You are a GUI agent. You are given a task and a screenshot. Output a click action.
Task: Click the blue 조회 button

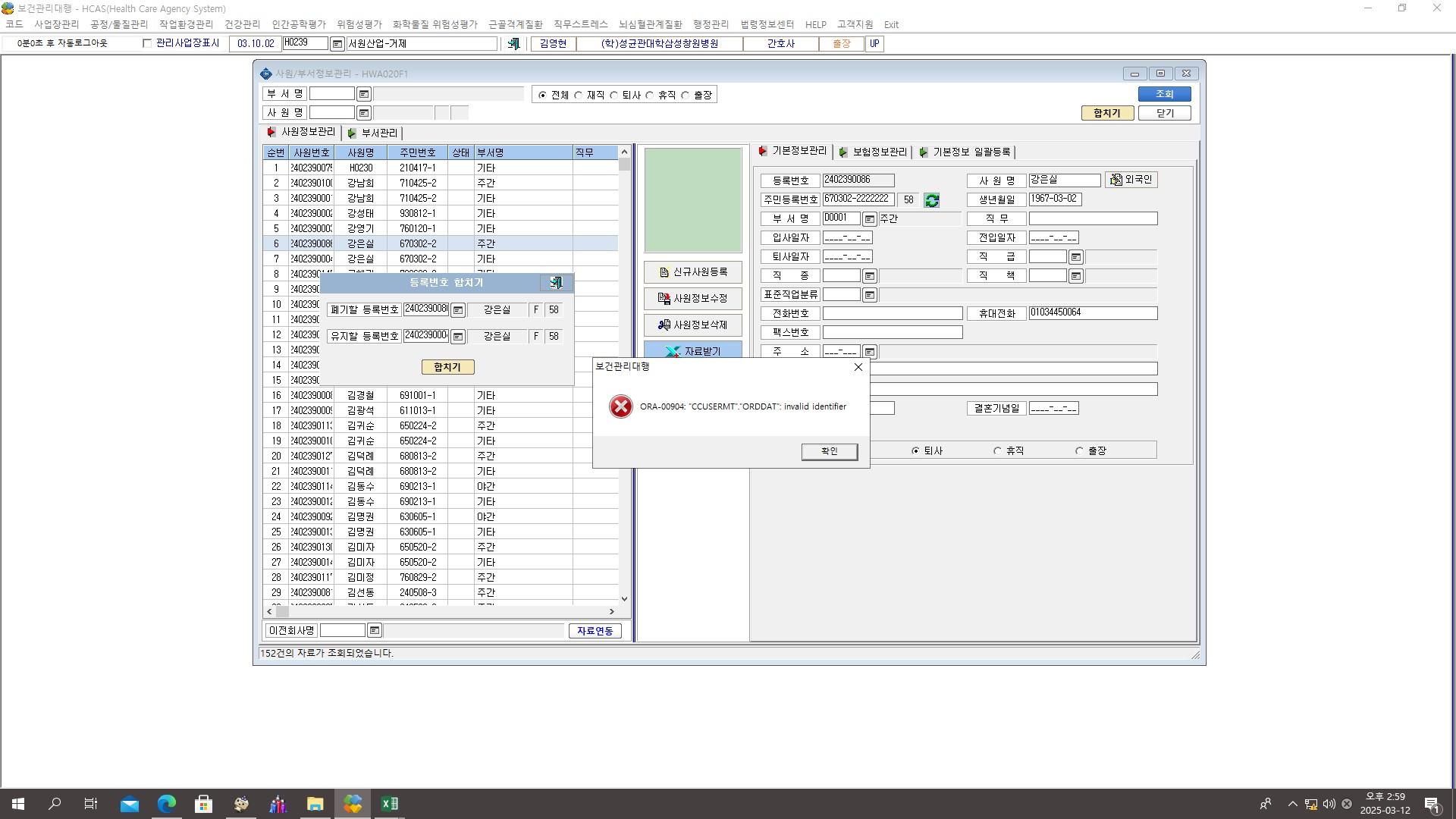1164,94
